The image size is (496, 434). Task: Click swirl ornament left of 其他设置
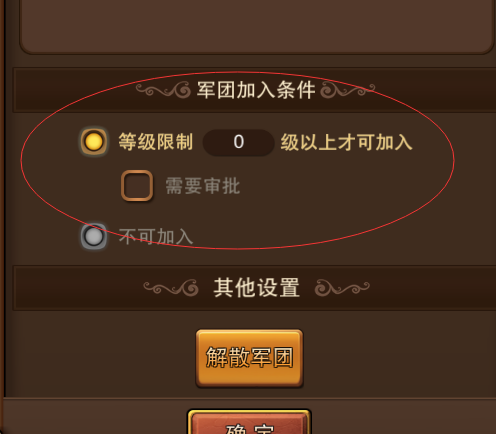[171, 288]
